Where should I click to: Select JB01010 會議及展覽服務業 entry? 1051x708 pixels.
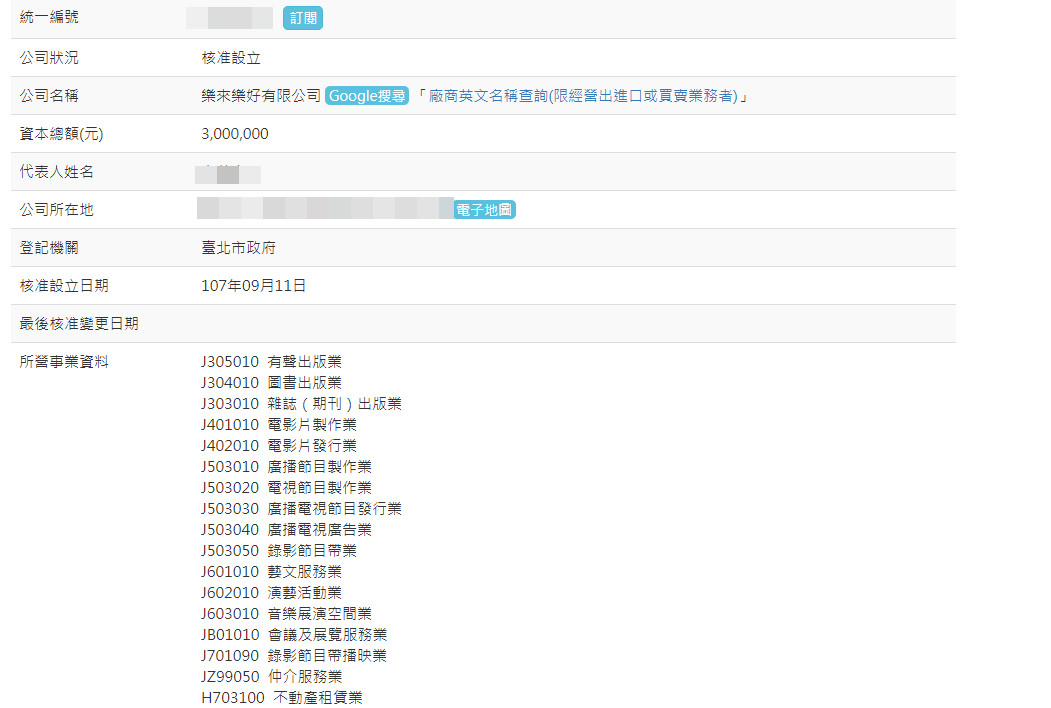coord(293,635)
